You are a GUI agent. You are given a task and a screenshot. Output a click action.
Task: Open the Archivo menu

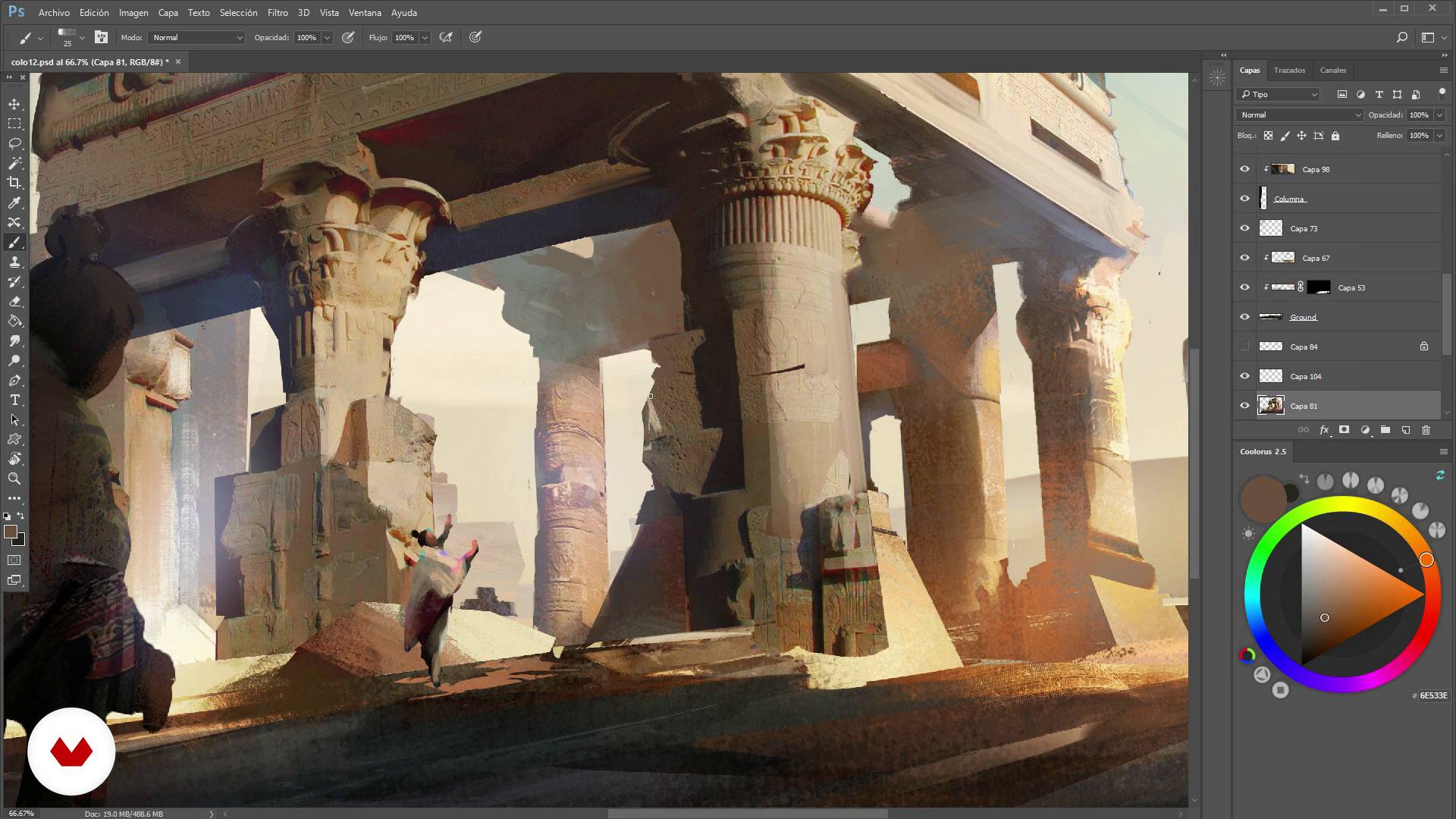[x=54, y=13]
